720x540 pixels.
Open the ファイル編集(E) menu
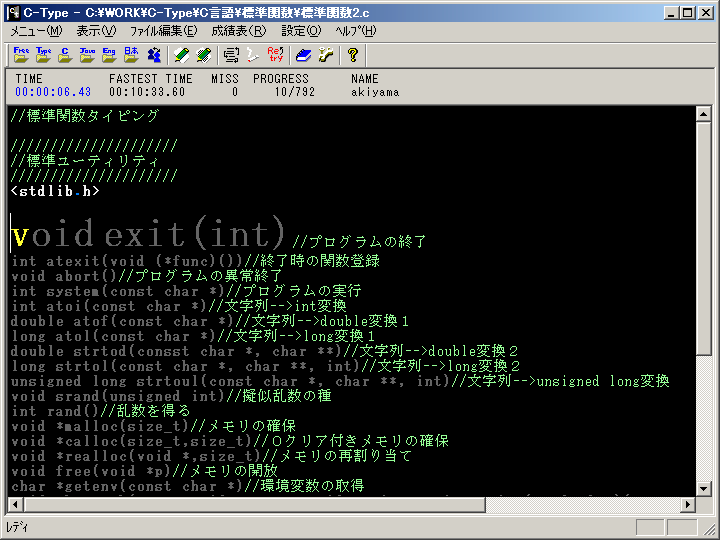click(163, 31)
